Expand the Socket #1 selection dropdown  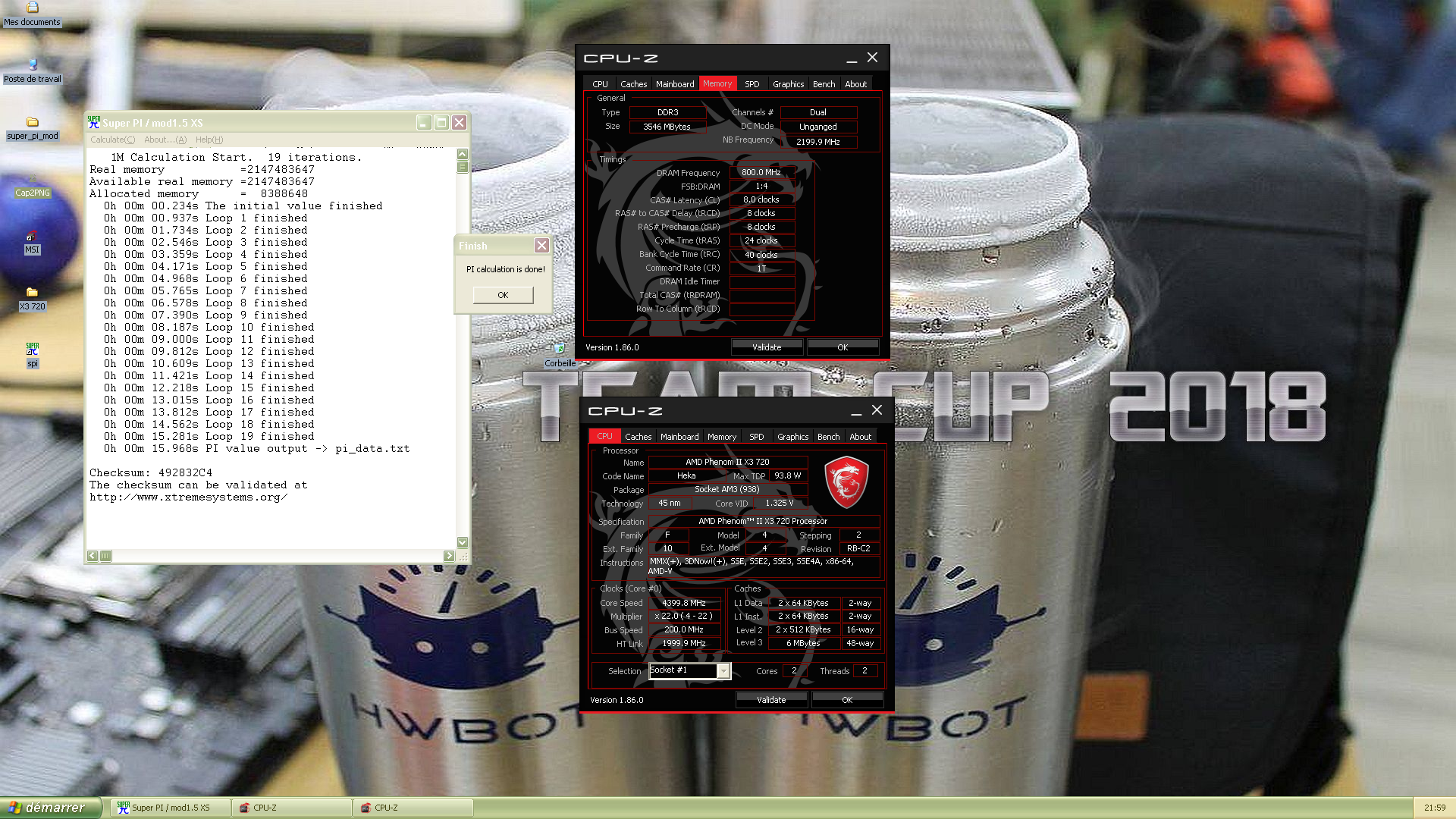coord(723,671)
